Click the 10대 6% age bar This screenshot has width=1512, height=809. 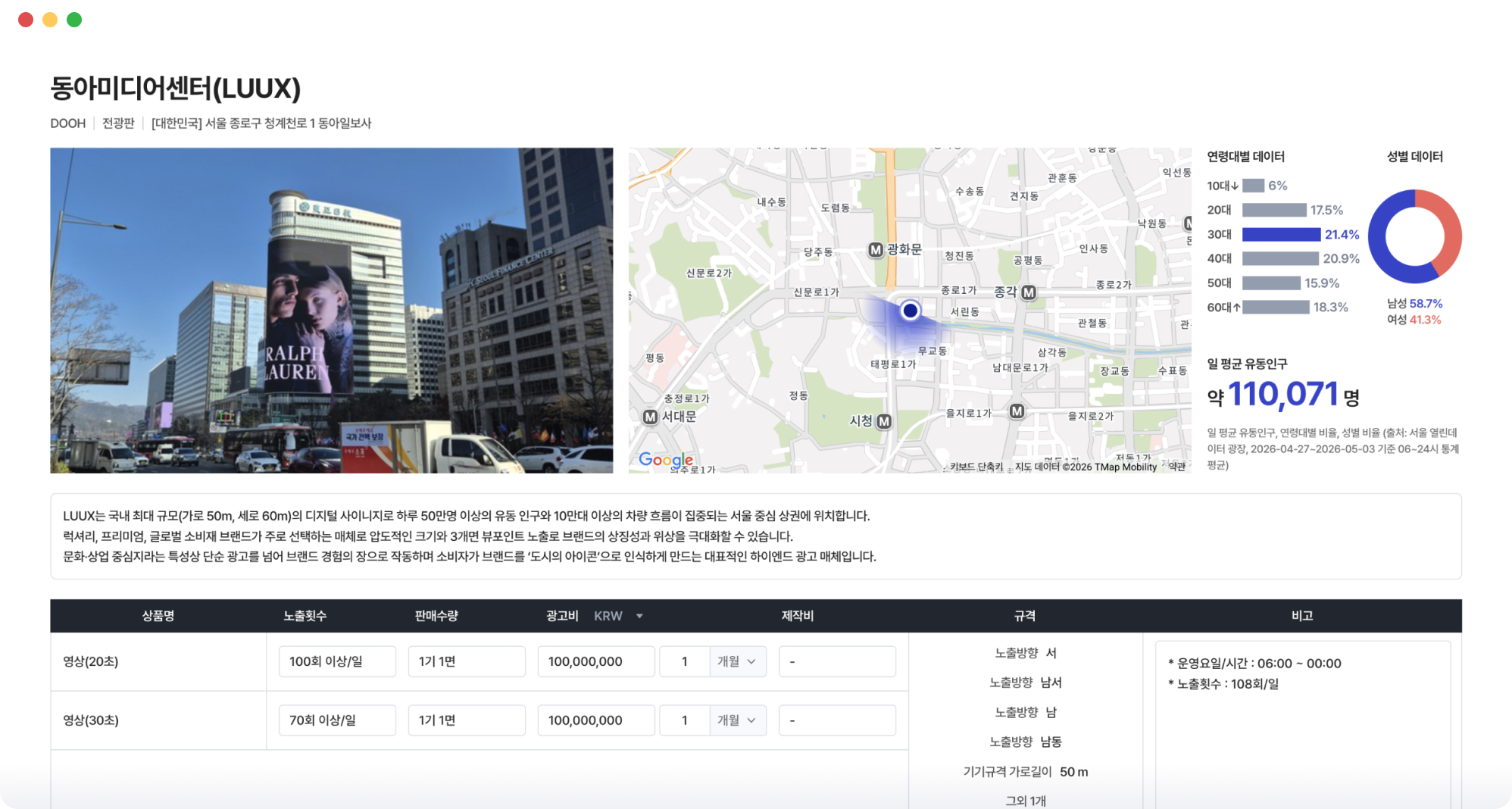coord(1254,186)
